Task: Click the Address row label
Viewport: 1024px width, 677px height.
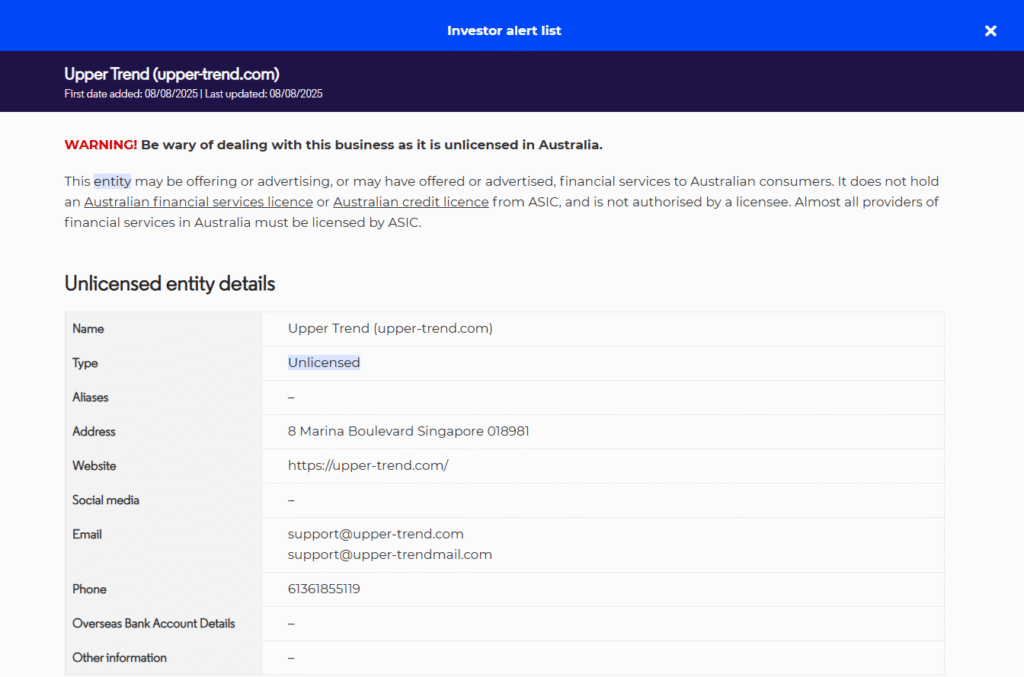Action: (x=93, y=432)
